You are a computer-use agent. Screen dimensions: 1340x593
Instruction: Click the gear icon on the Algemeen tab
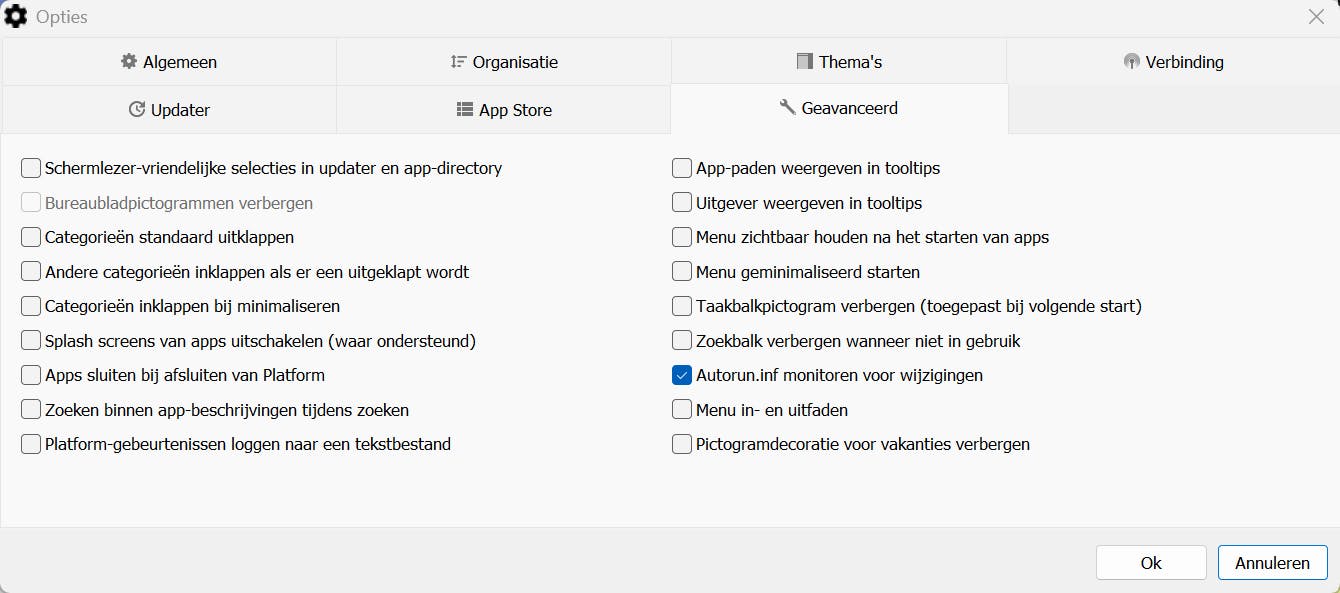[x=128, y=61]
